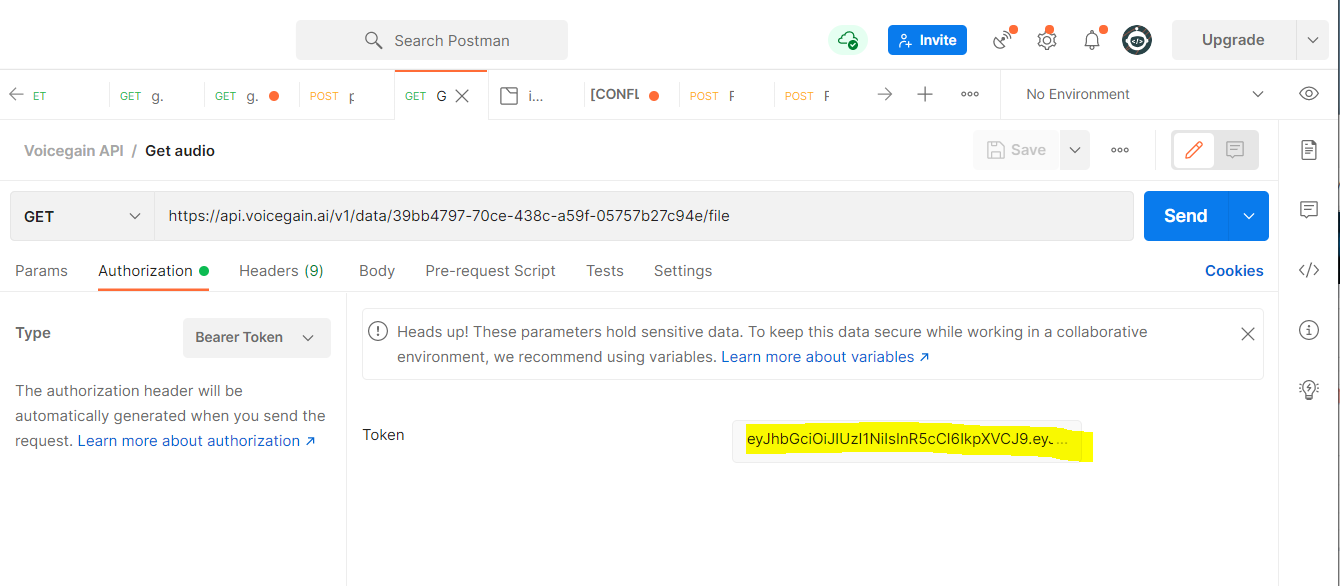Click the Upgrade button
Screen dimensions: 1340x586
(1233, 40)
